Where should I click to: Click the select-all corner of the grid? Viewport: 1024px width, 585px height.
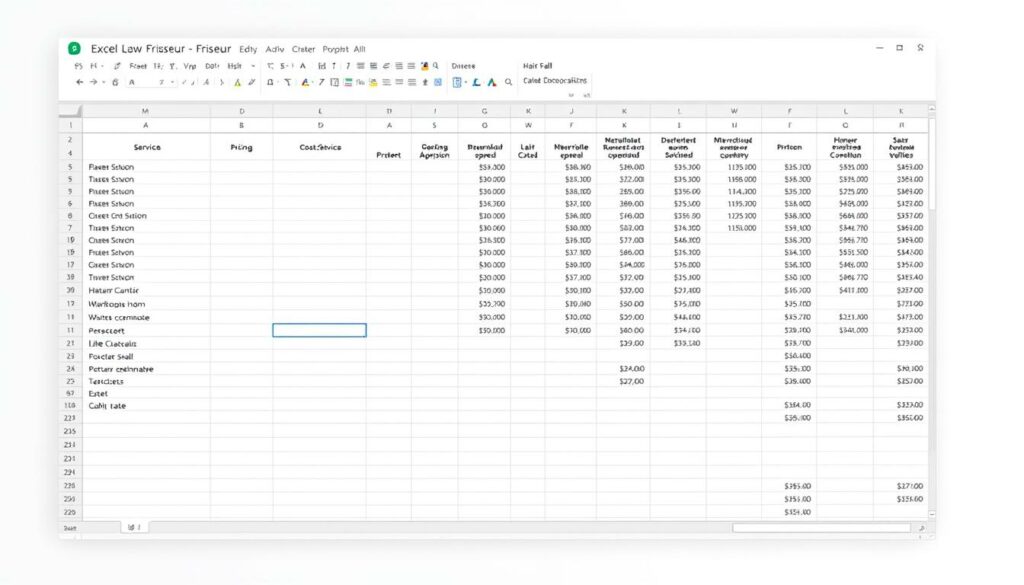(71, 111)
